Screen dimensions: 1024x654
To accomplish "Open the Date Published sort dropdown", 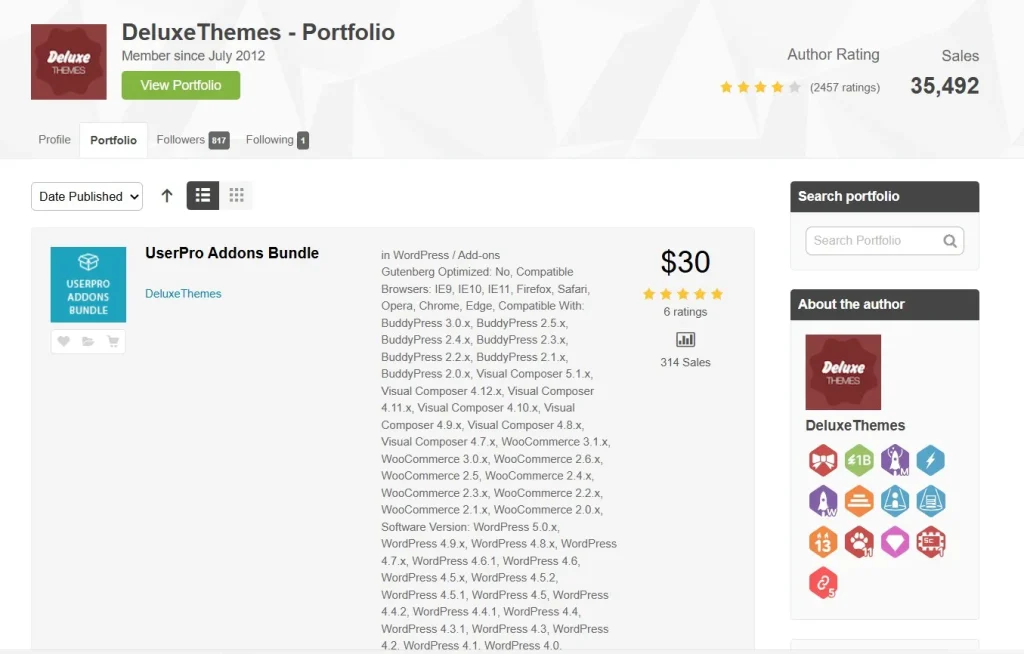I will click(x=87, y=197).
